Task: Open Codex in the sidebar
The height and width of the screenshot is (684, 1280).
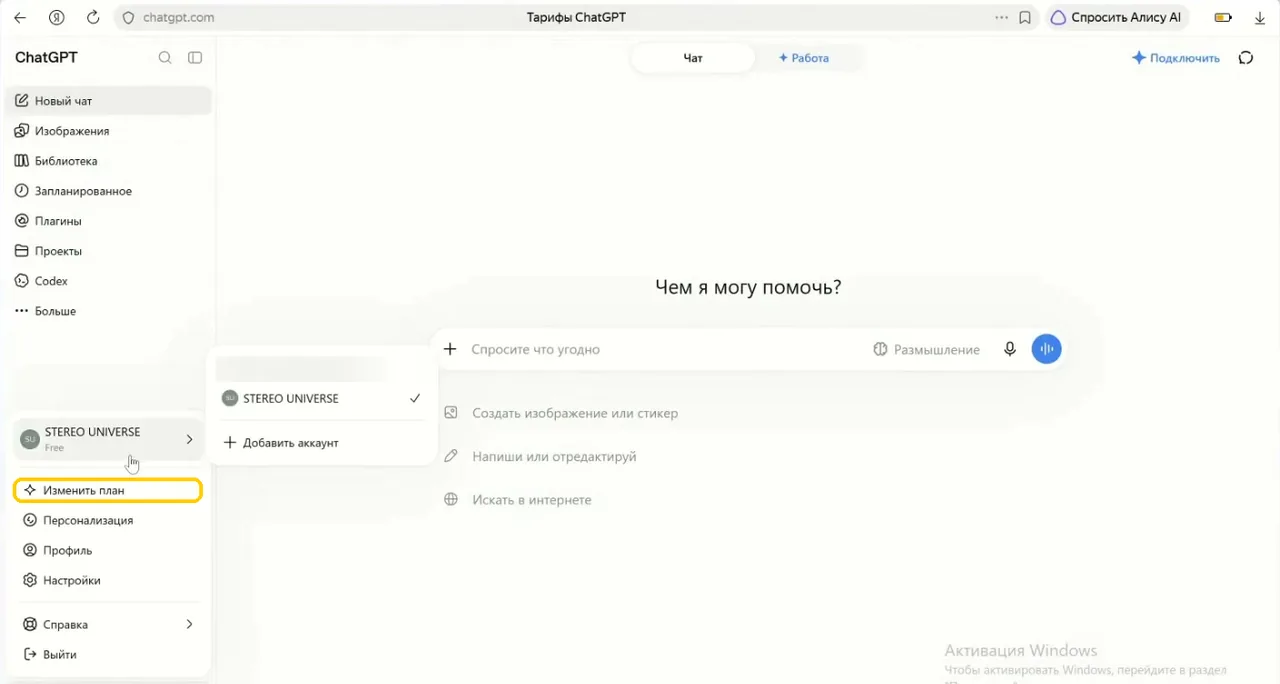Action: [108, 281]
